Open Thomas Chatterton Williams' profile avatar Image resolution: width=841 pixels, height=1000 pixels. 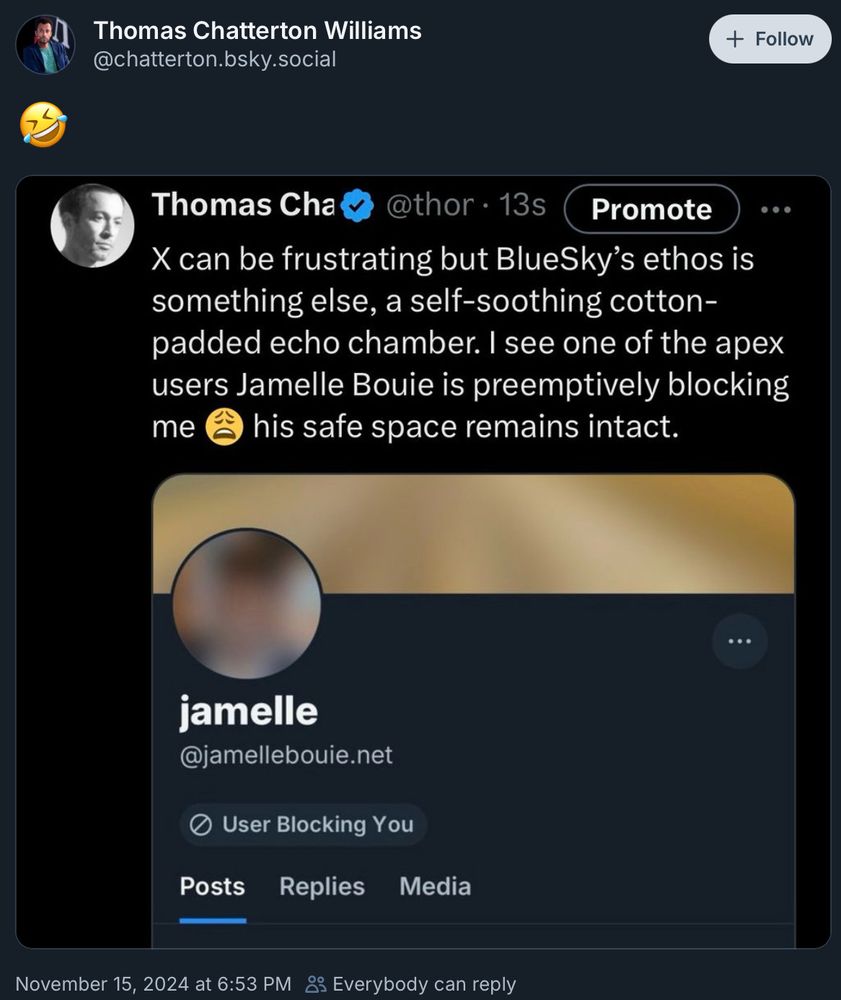point(45,45)
